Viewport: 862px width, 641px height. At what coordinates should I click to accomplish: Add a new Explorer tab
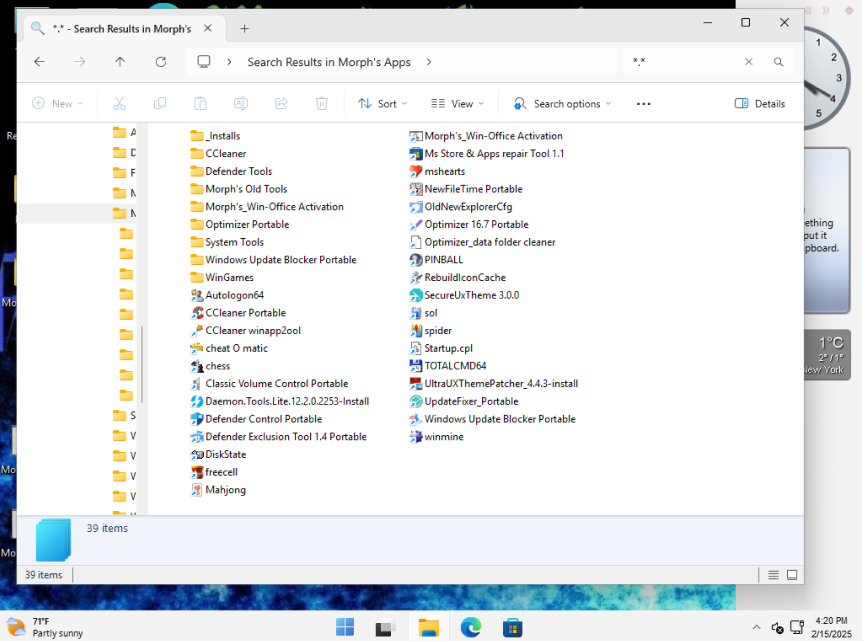pyautogui.click(x=245, y=29)
